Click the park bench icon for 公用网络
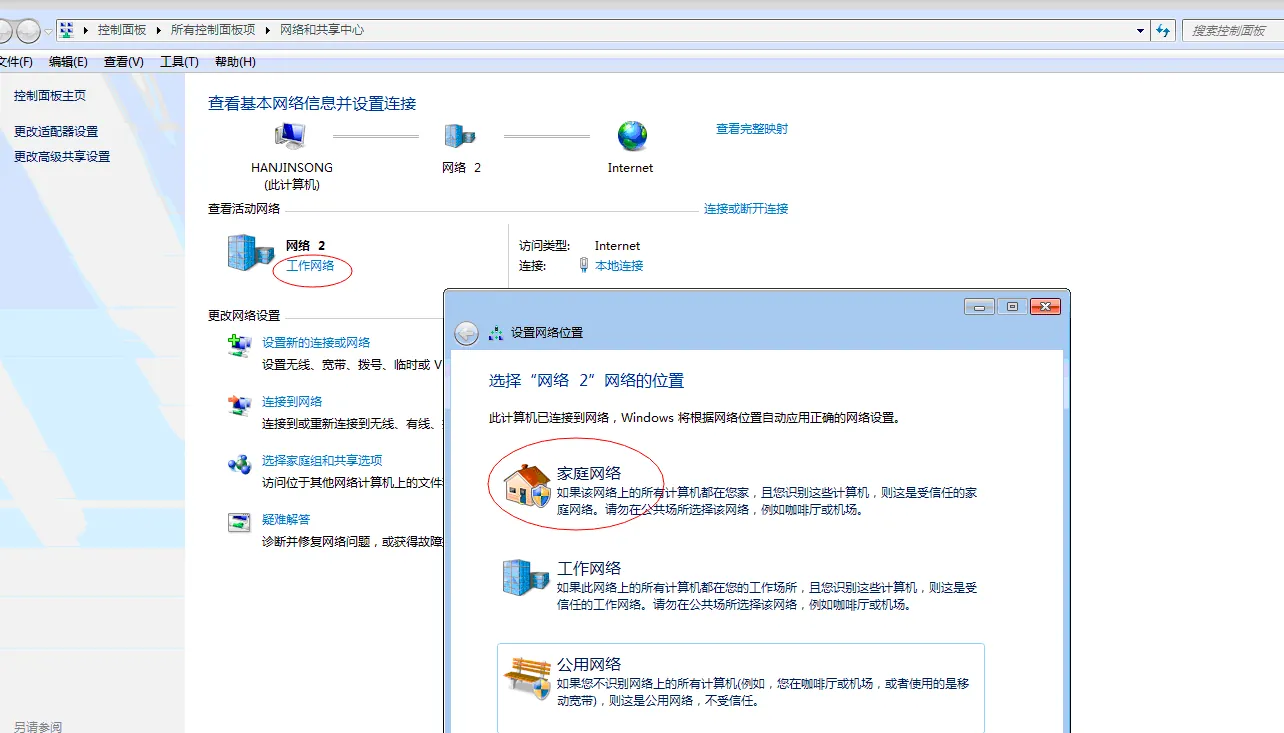This screenshot has width=1284, height=733. [x=527, y=677]
